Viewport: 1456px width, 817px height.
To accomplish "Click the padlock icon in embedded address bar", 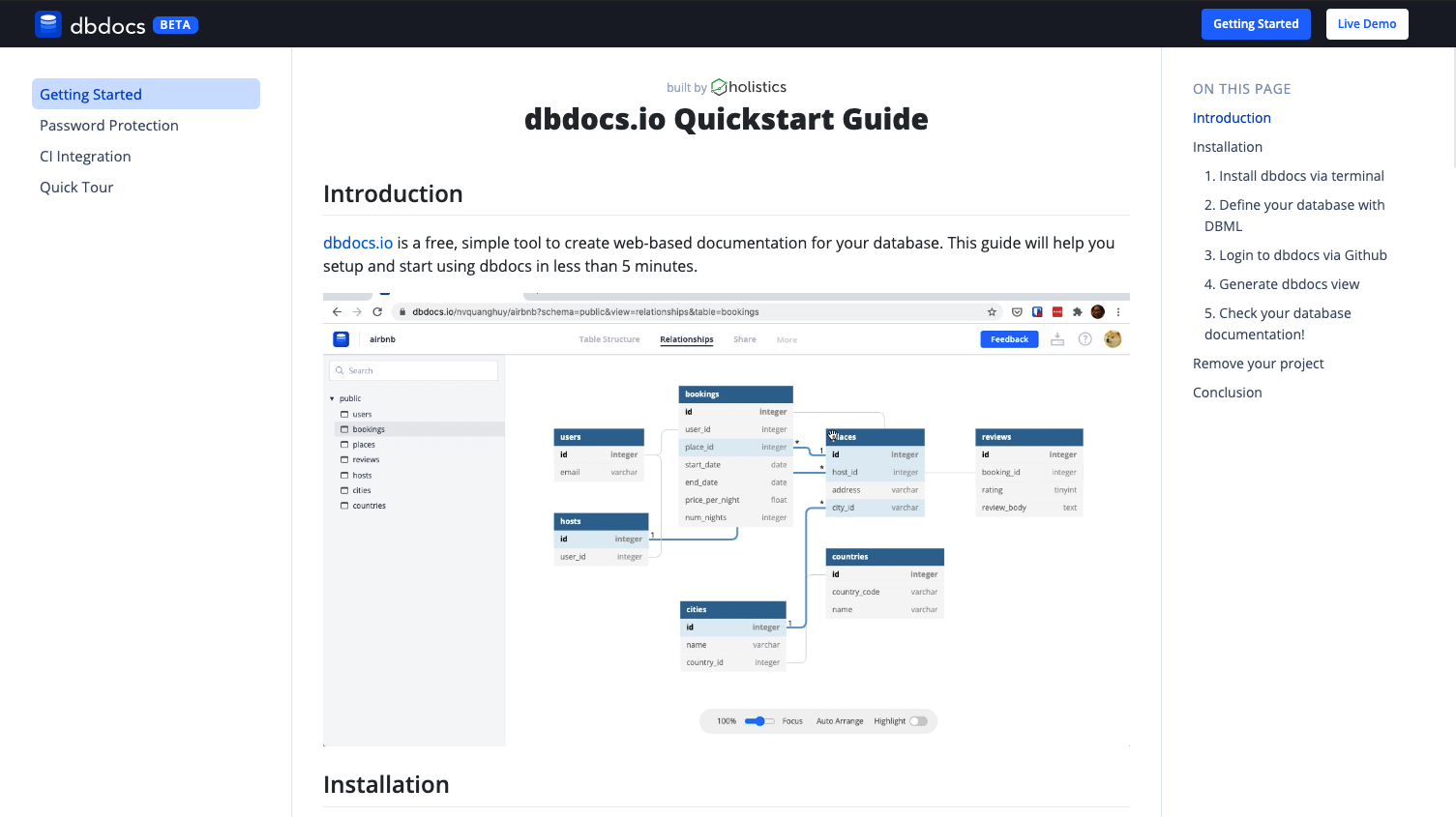I will pos(402,312).
